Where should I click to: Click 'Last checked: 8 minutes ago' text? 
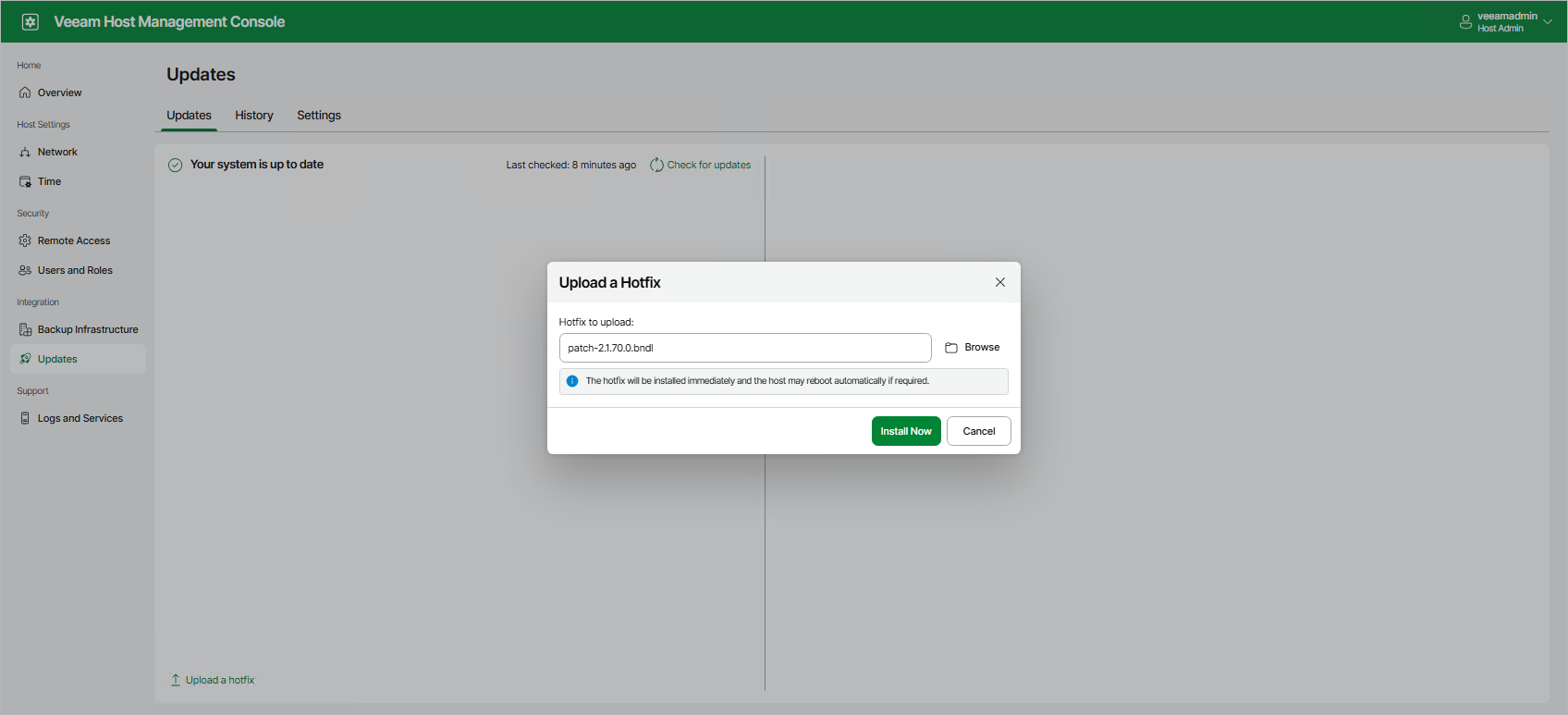coord(570,165)
